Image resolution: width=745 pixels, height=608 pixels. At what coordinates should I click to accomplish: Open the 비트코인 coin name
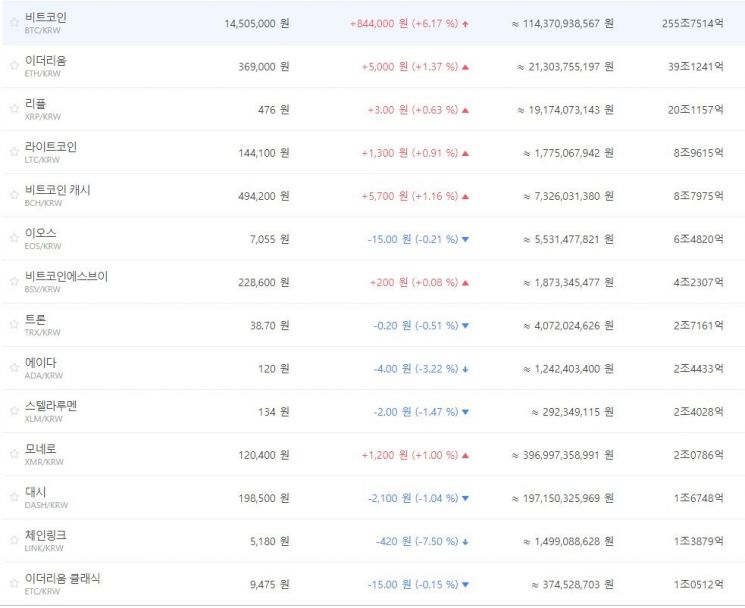point(46,18)
